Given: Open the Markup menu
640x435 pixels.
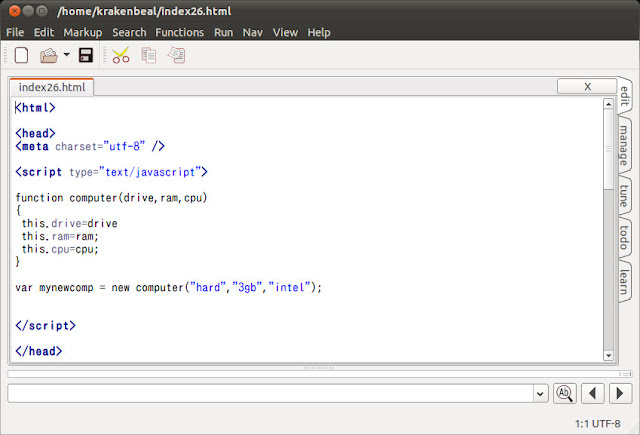Looking at the screenshot, I should click(83, 32).
